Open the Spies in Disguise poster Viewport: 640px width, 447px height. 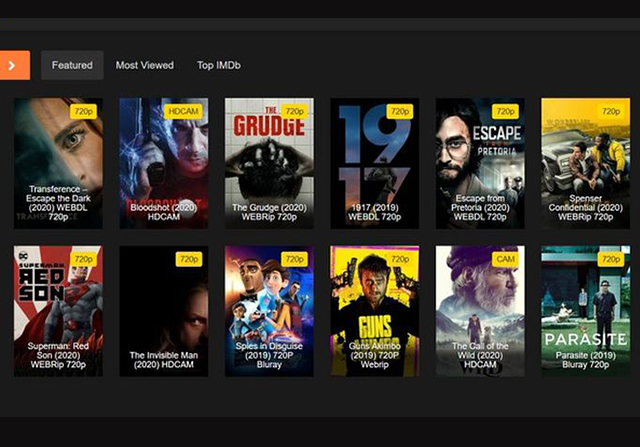click(x=269, y=311)
